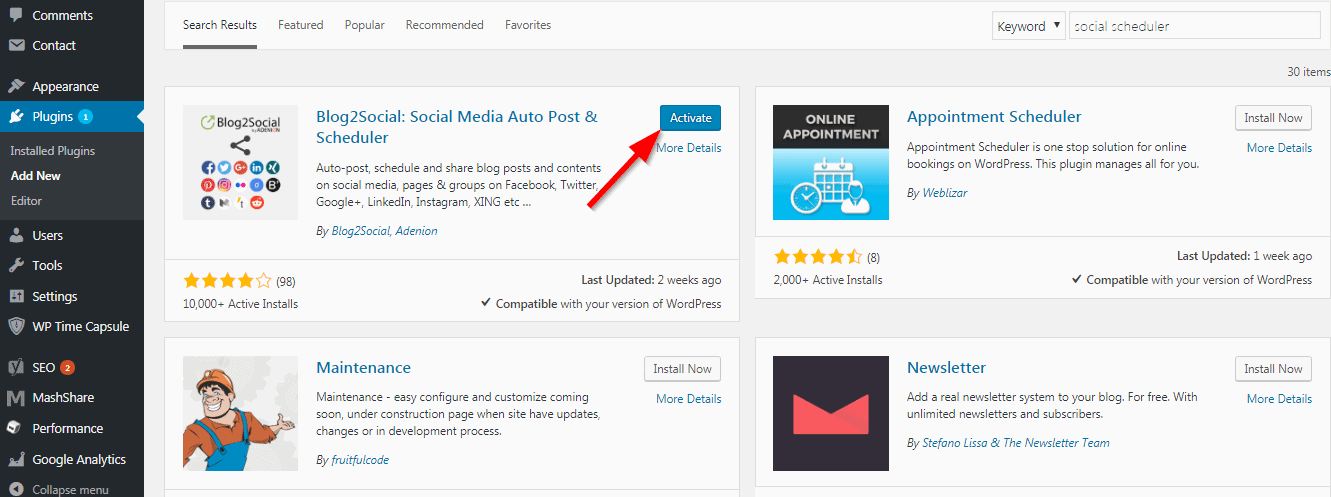Image resolution: width=1331 pixels, height=497 pixels.
Task: Click the WP Time Capsule shield icon
Action: [16, 326]
